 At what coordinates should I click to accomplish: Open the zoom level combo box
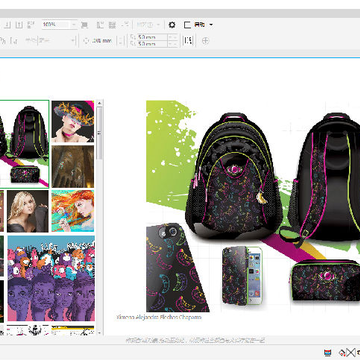59,25
